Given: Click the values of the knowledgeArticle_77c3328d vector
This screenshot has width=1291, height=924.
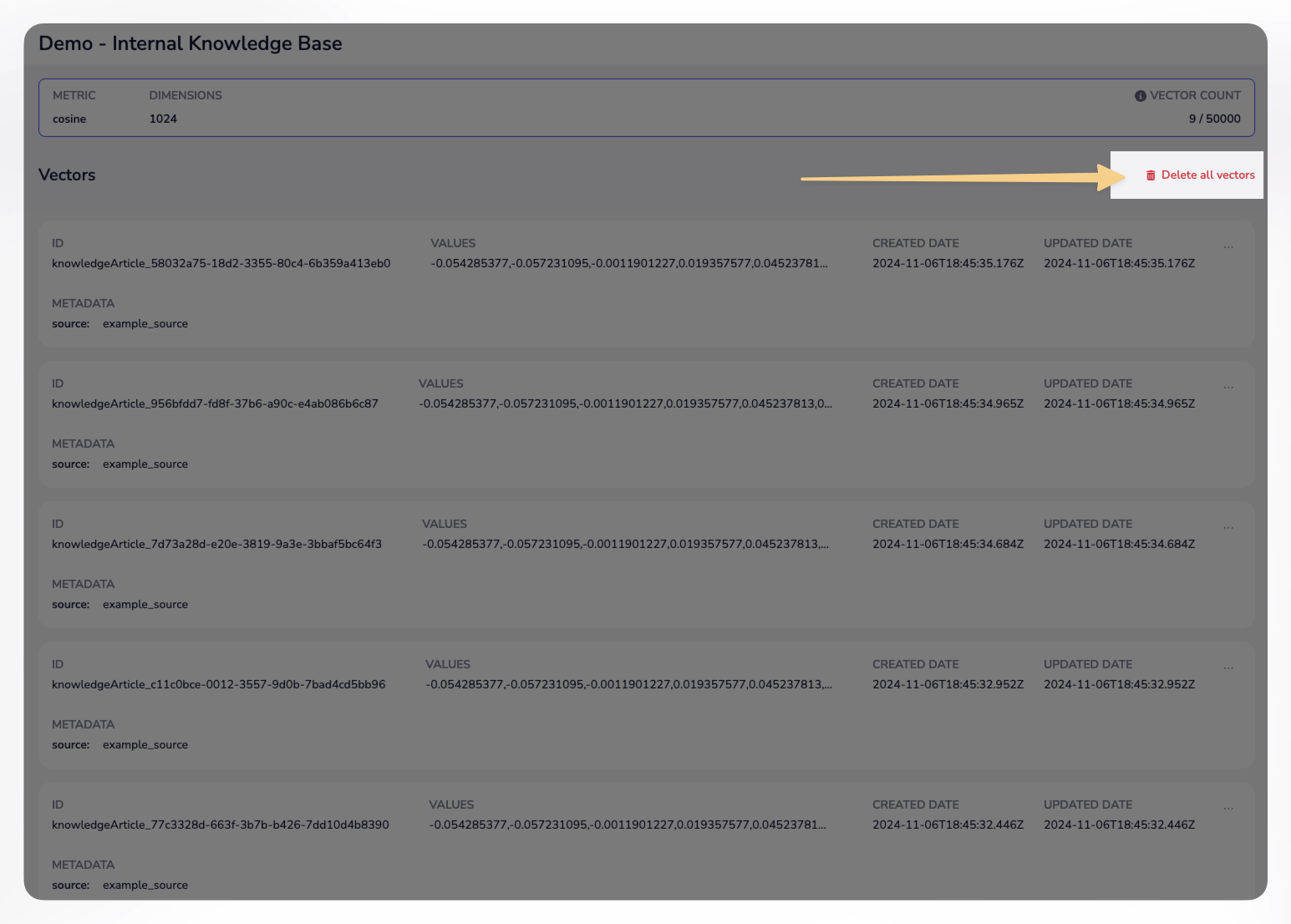Looking at the screenshot, I should (x=627, y=825).
